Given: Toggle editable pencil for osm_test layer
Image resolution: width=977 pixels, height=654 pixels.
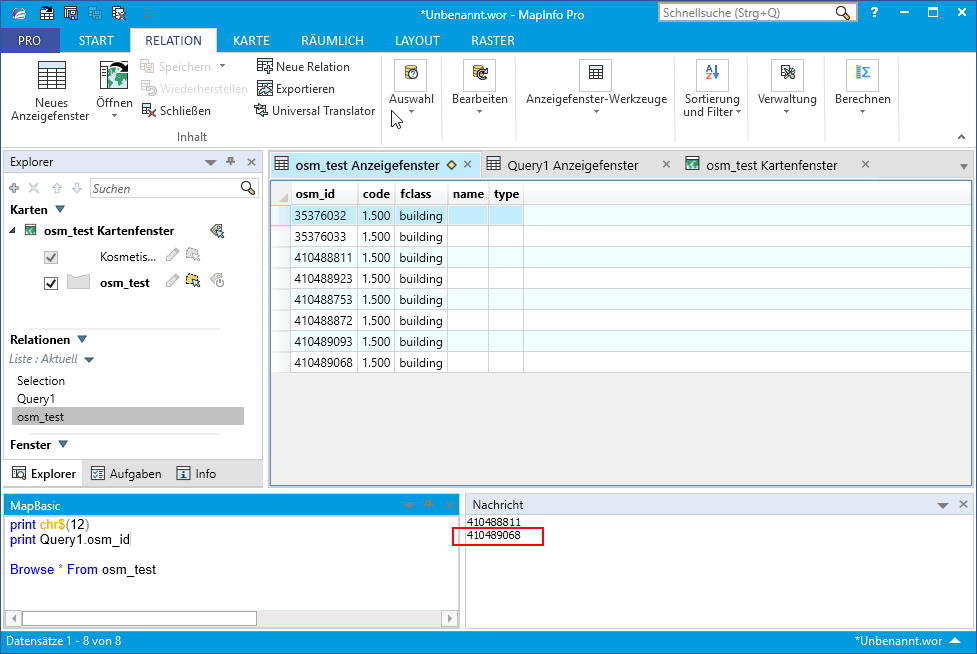Looking at the screenshot, I should point(173,282).
